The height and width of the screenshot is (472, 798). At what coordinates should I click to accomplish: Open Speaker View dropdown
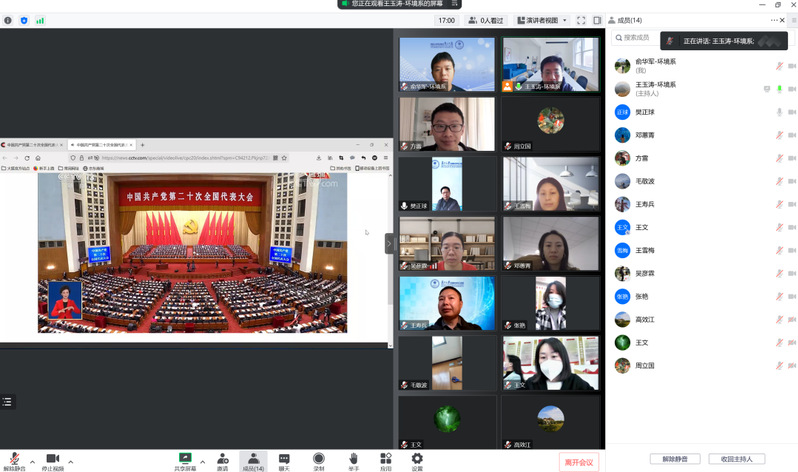pos(542,20)
